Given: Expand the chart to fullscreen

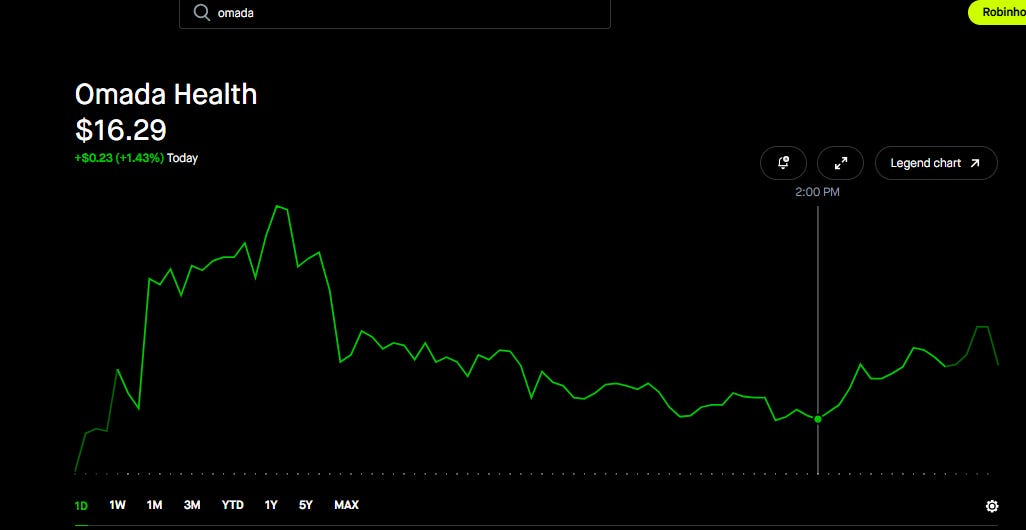Looking at the screenshot, I should (841, 163).
